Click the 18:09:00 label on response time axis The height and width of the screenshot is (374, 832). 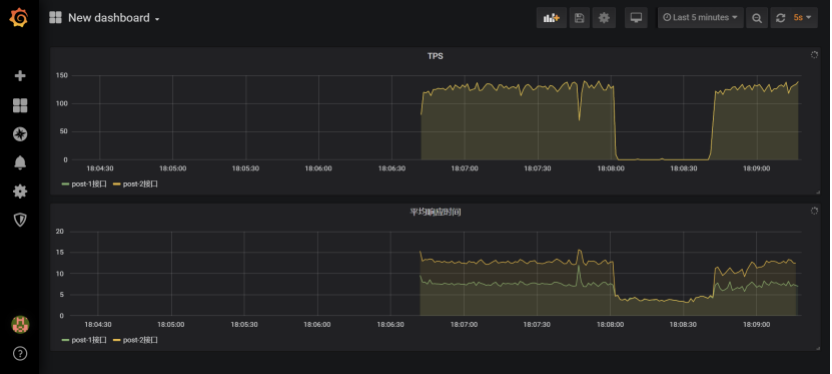(x=757, y=324)
